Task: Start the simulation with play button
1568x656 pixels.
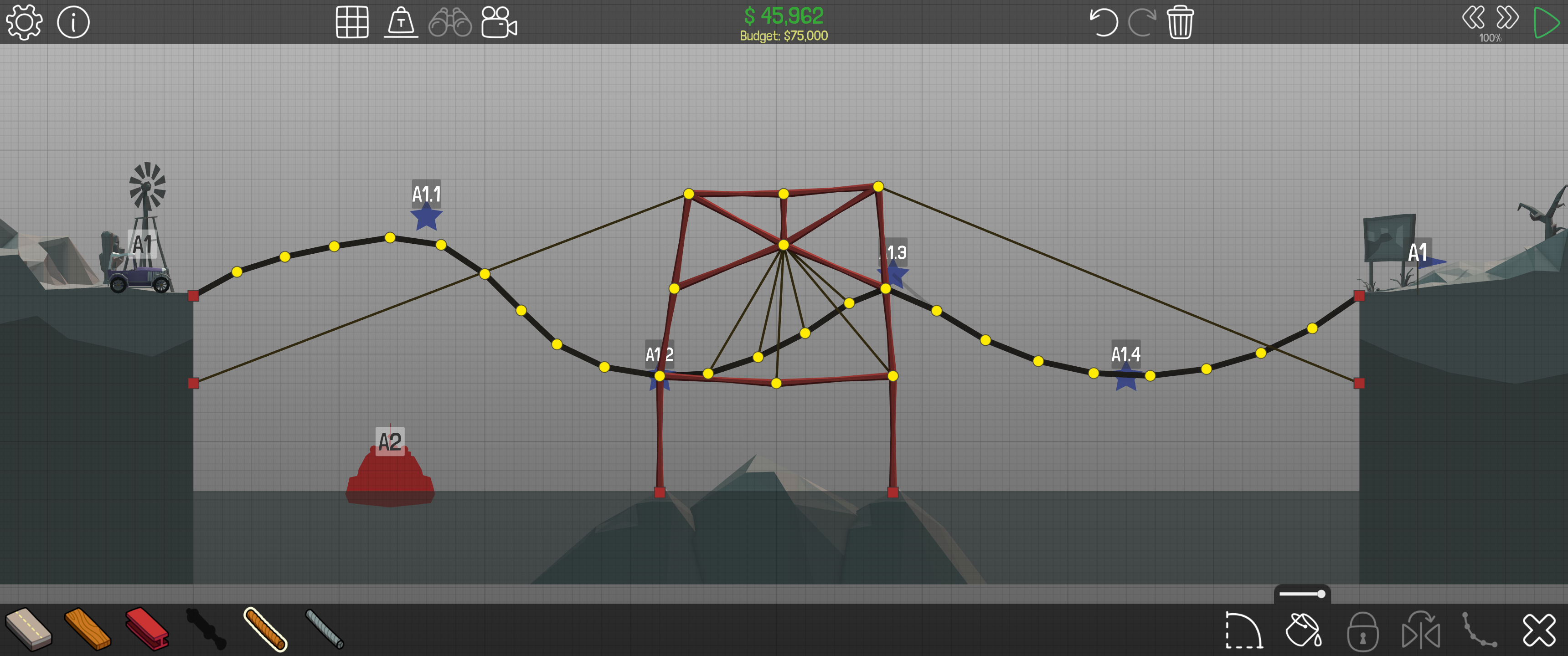Action: coord(1546,22)
